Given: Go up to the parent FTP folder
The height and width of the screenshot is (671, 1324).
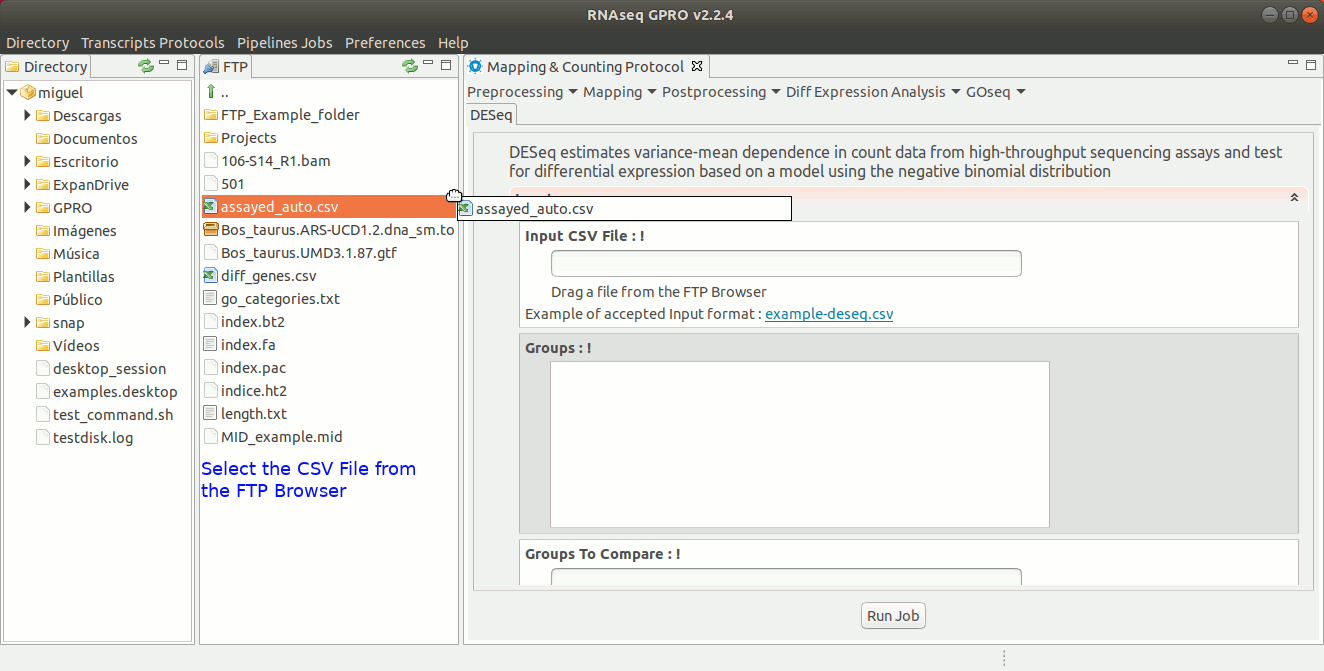Looking at the screenshot, I should 211,92.
